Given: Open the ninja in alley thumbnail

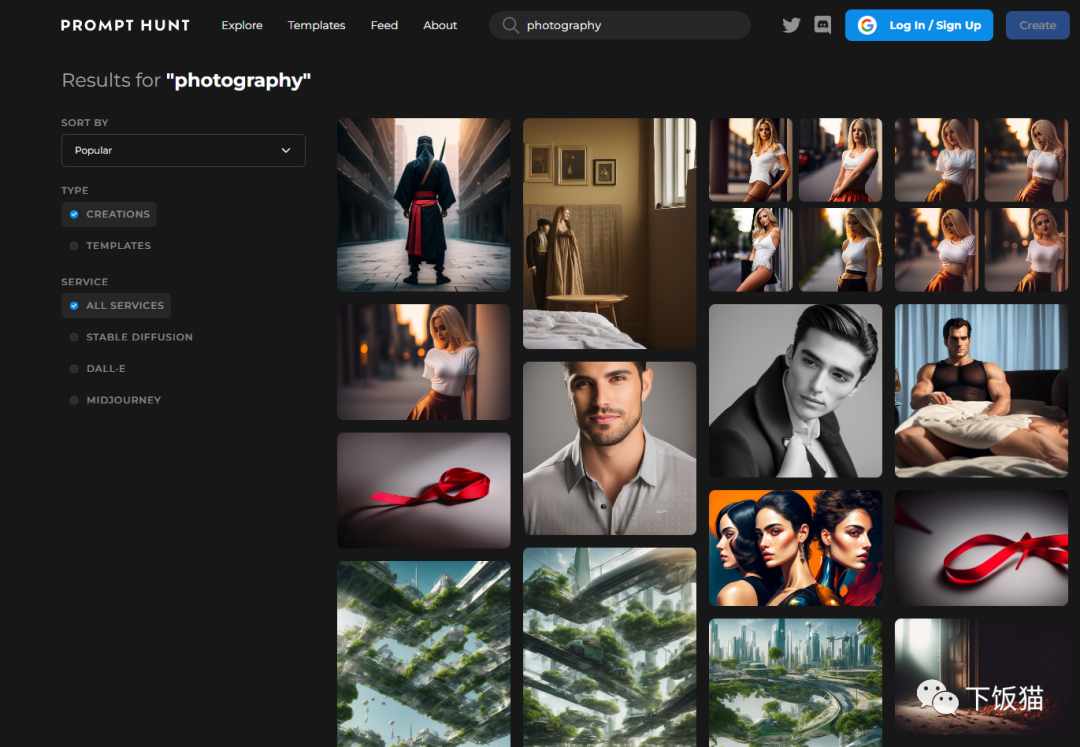Looking at the screenshot, I should pyautogui.click(x=424, y=204).
